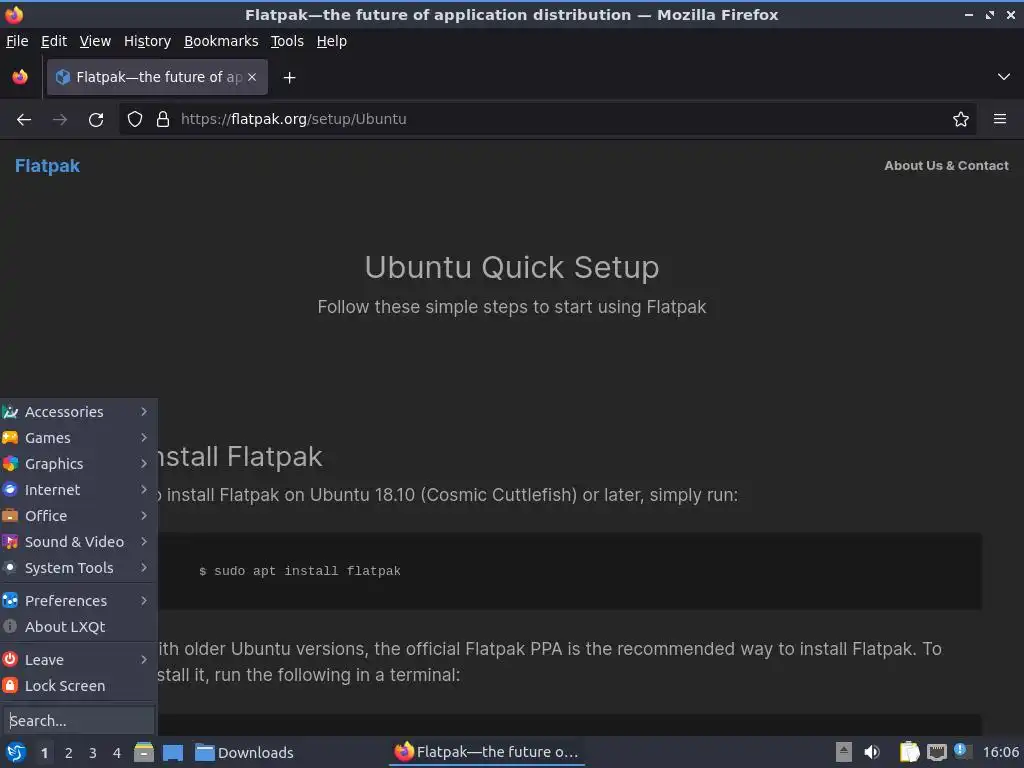Expand the Graphics menu category
1024x768 pixels.
click(x=78, y=464)
